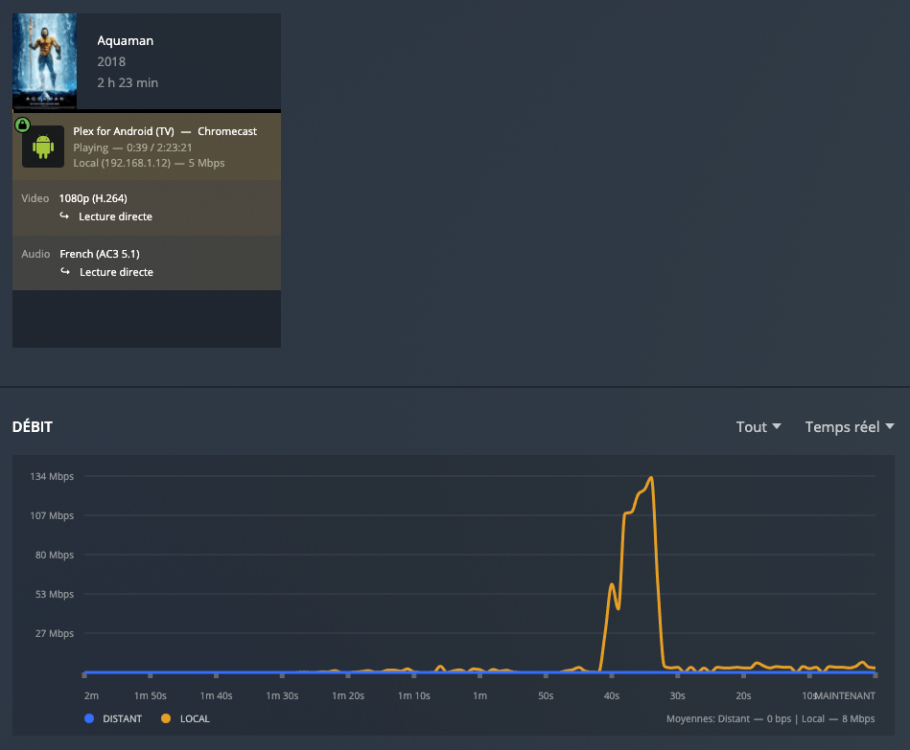Screen dimensions: 910x750
Task: Click the blue DISTANT legend dot
Action: click(88, 718)
